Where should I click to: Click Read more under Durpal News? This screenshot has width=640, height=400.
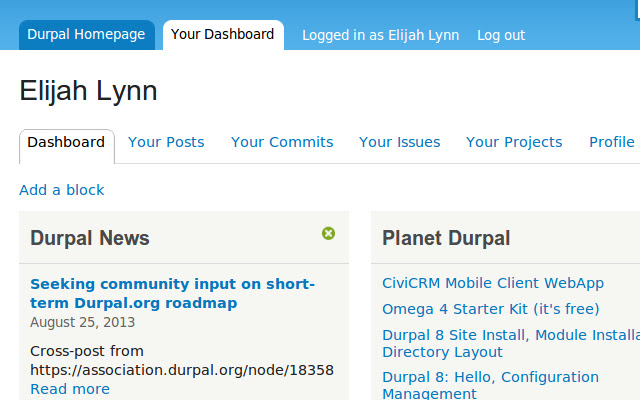click(70, 389)
